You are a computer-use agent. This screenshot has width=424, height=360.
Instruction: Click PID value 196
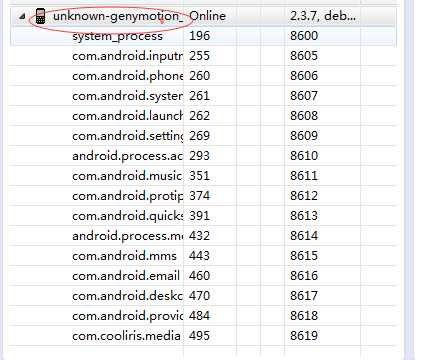pyautogui.click(x=199, y=36)
